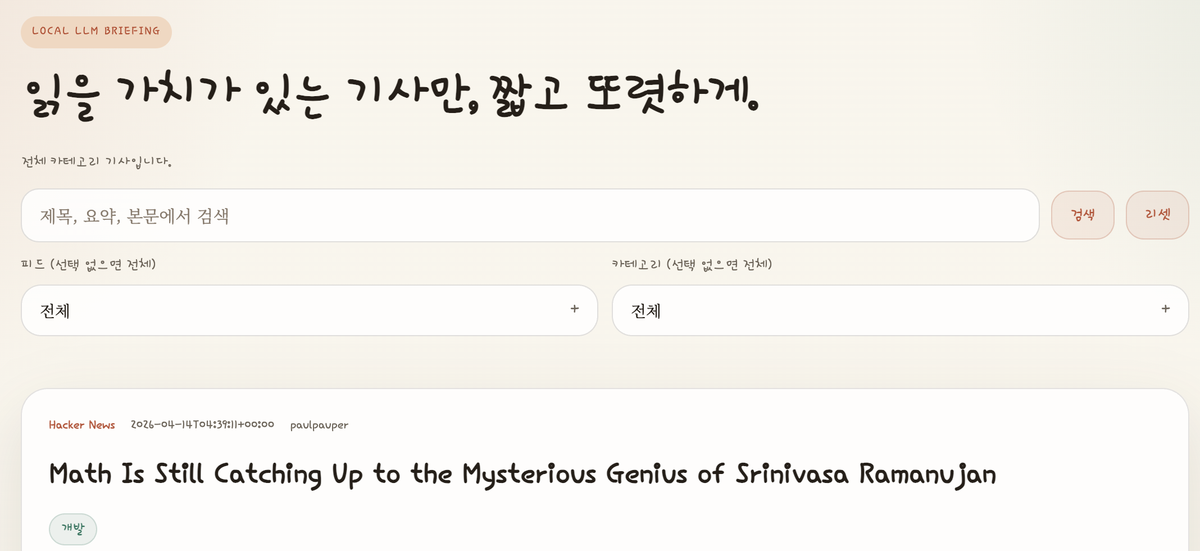Open the 카테고리 dropdown showing 전체
This screenshot has height=551, width=1200.
(900, 310)
